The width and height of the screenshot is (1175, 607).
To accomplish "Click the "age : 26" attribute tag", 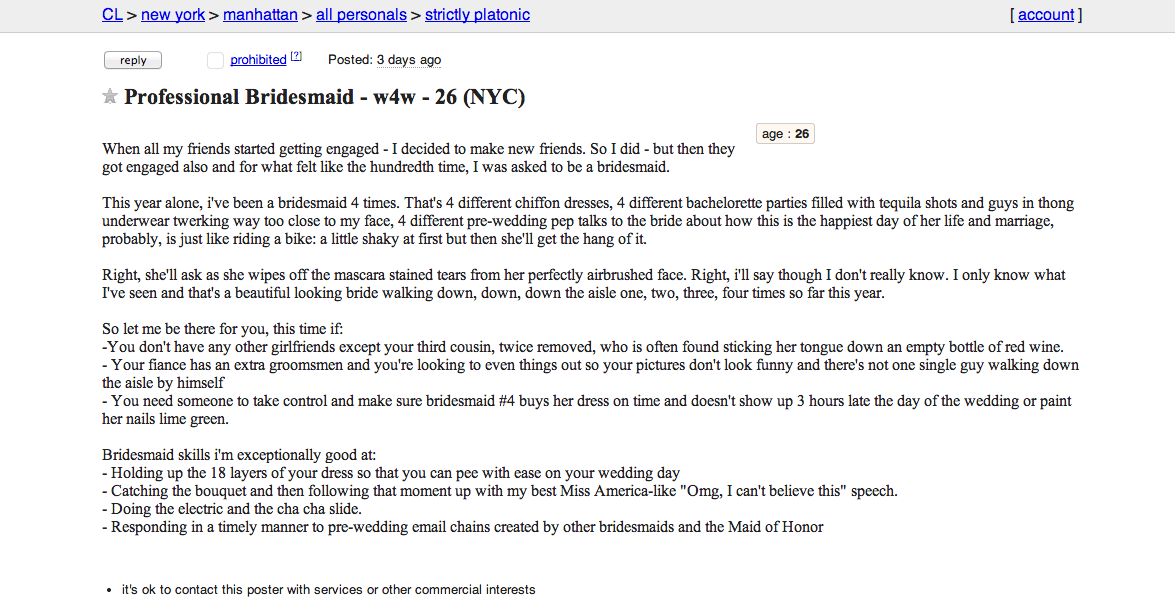I will [785, 134].
